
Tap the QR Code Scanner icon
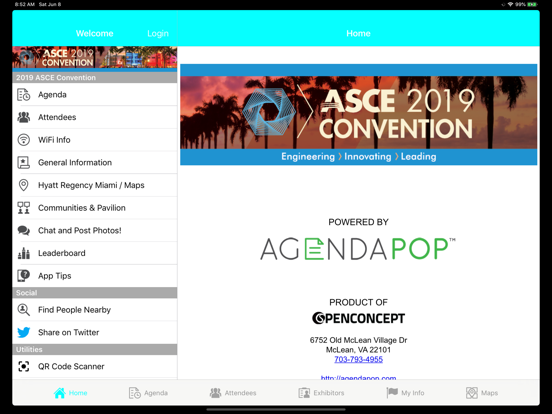[24, 366]
